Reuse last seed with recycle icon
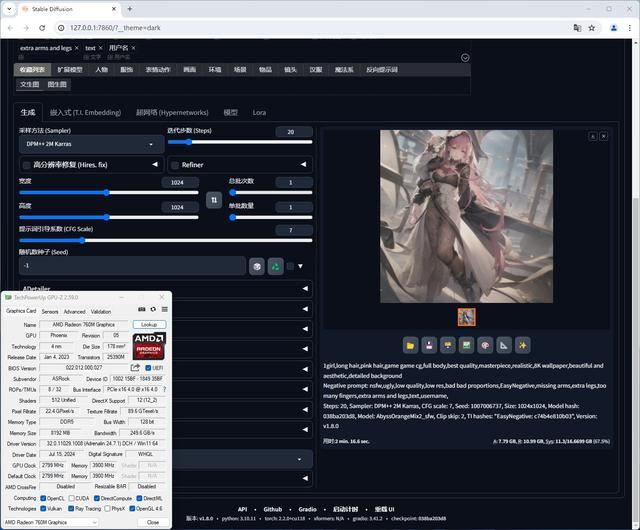 pyautogui.click(x=275, y=266)
